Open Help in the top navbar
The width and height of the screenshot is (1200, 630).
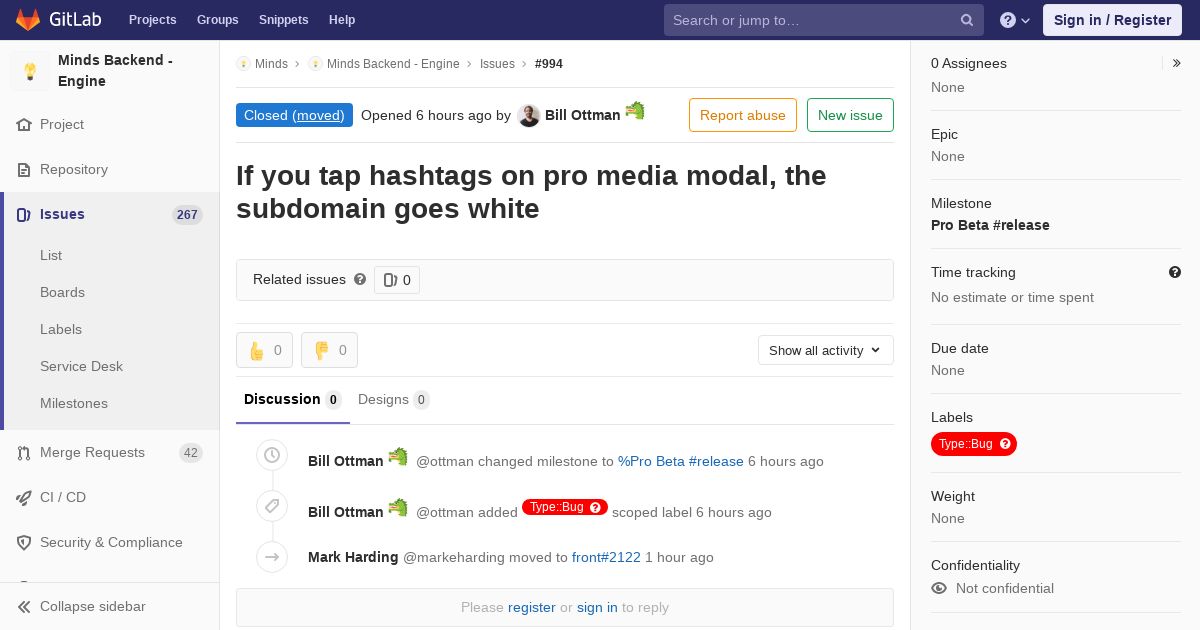click(342, 20)
